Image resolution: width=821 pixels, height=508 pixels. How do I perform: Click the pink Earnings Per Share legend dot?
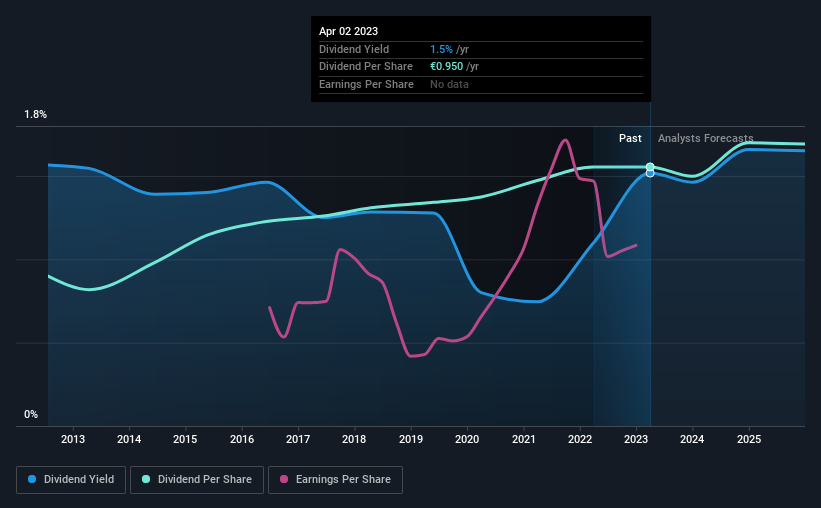pyautogui.click(x=284, y=479)
